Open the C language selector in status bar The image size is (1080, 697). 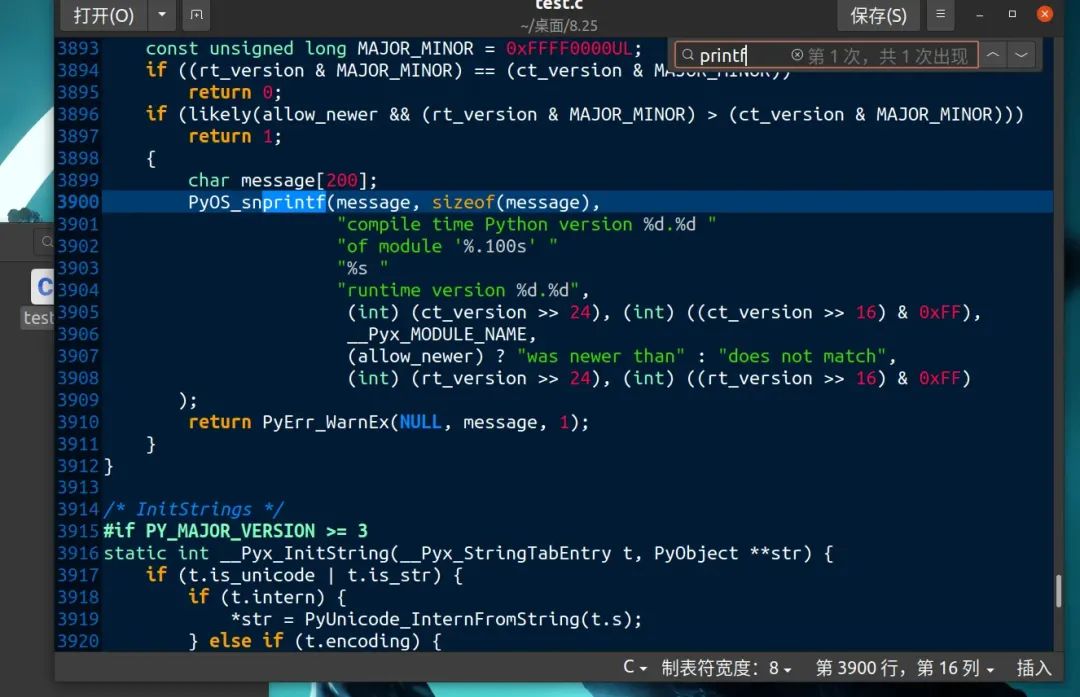coord(634,667)
